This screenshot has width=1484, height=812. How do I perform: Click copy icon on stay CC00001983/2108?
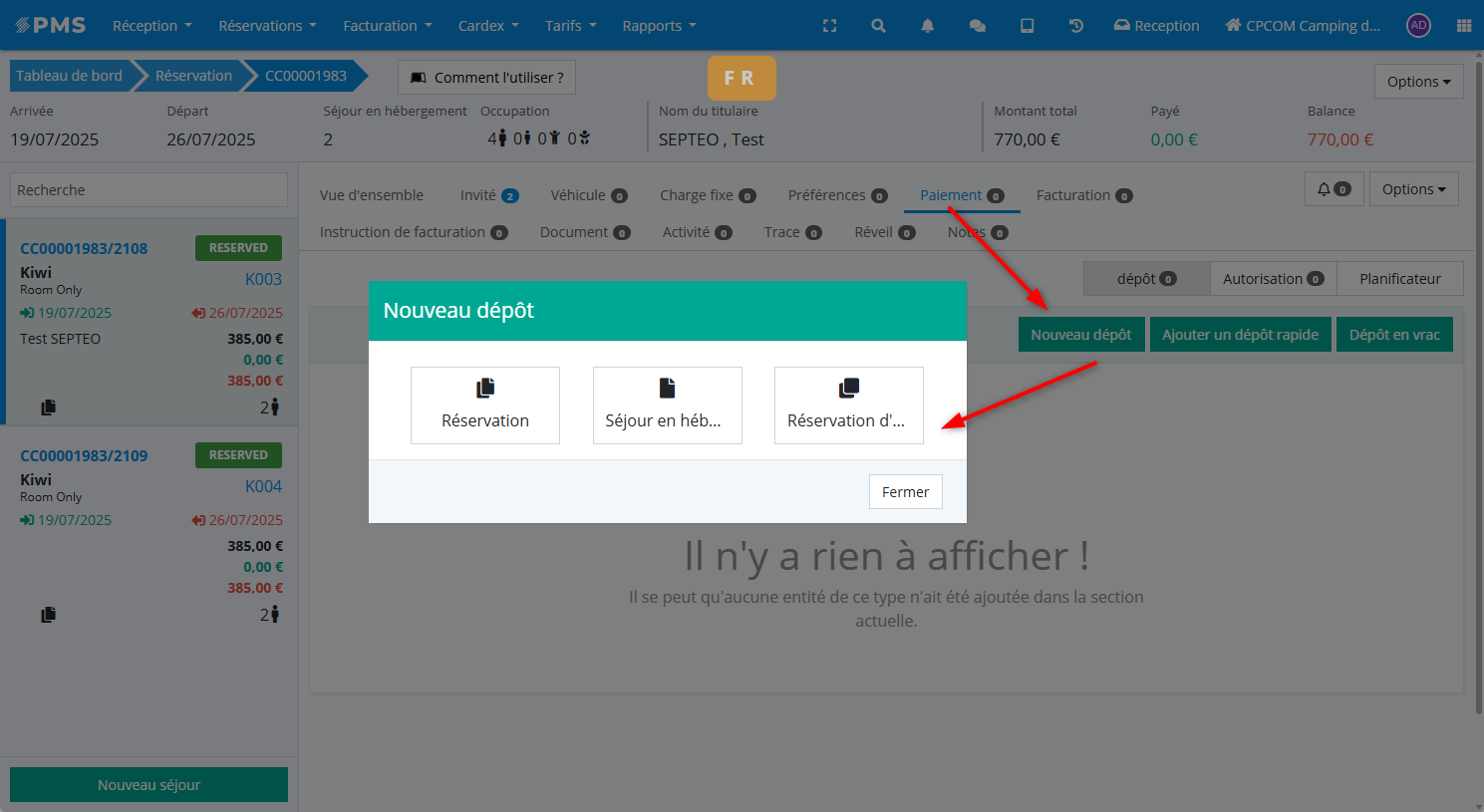click(48, 407)
